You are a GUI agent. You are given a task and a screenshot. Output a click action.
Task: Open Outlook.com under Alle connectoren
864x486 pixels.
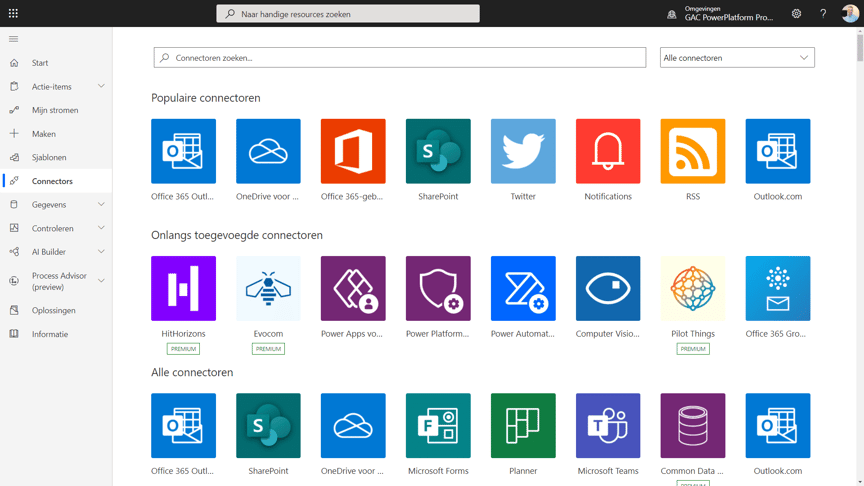(777, 425)
